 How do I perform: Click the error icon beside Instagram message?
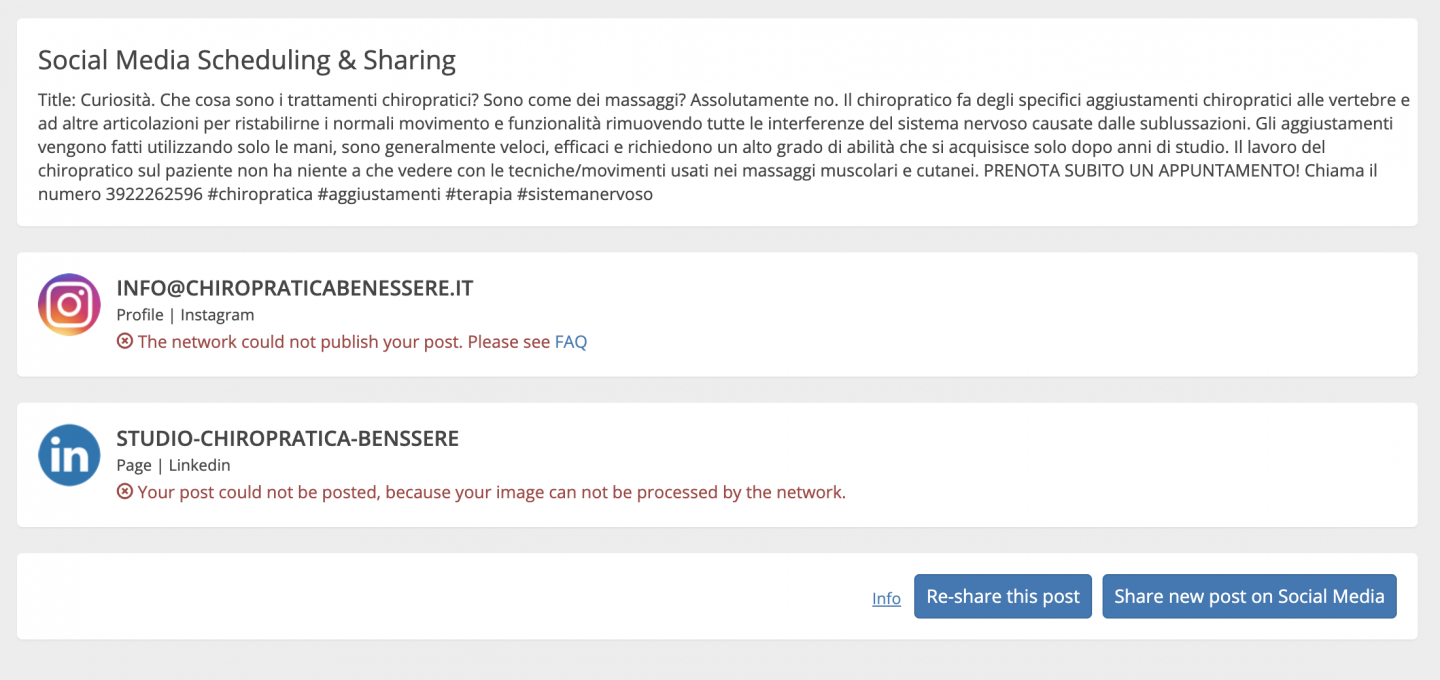click(125, 341)
